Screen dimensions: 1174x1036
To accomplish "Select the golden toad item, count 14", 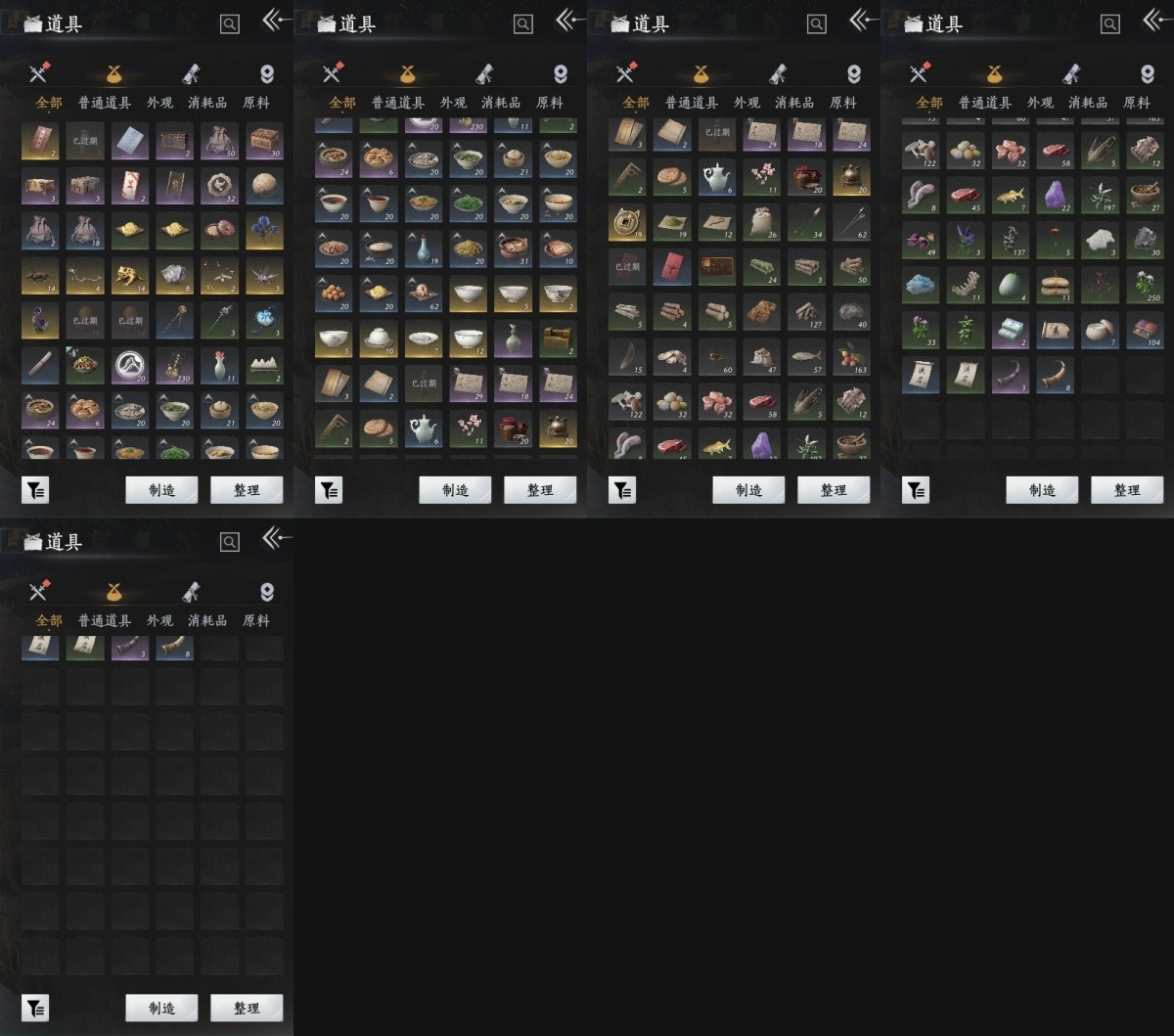I will (x=130, y=277).
